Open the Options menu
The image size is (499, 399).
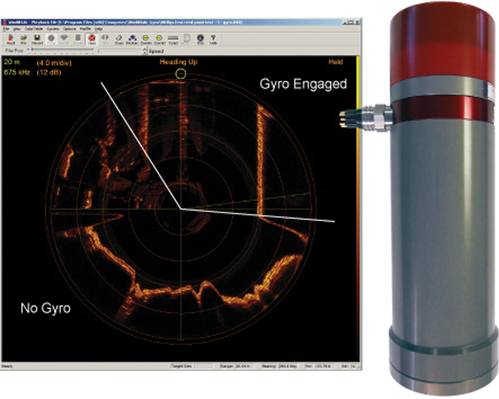[69, 29]
